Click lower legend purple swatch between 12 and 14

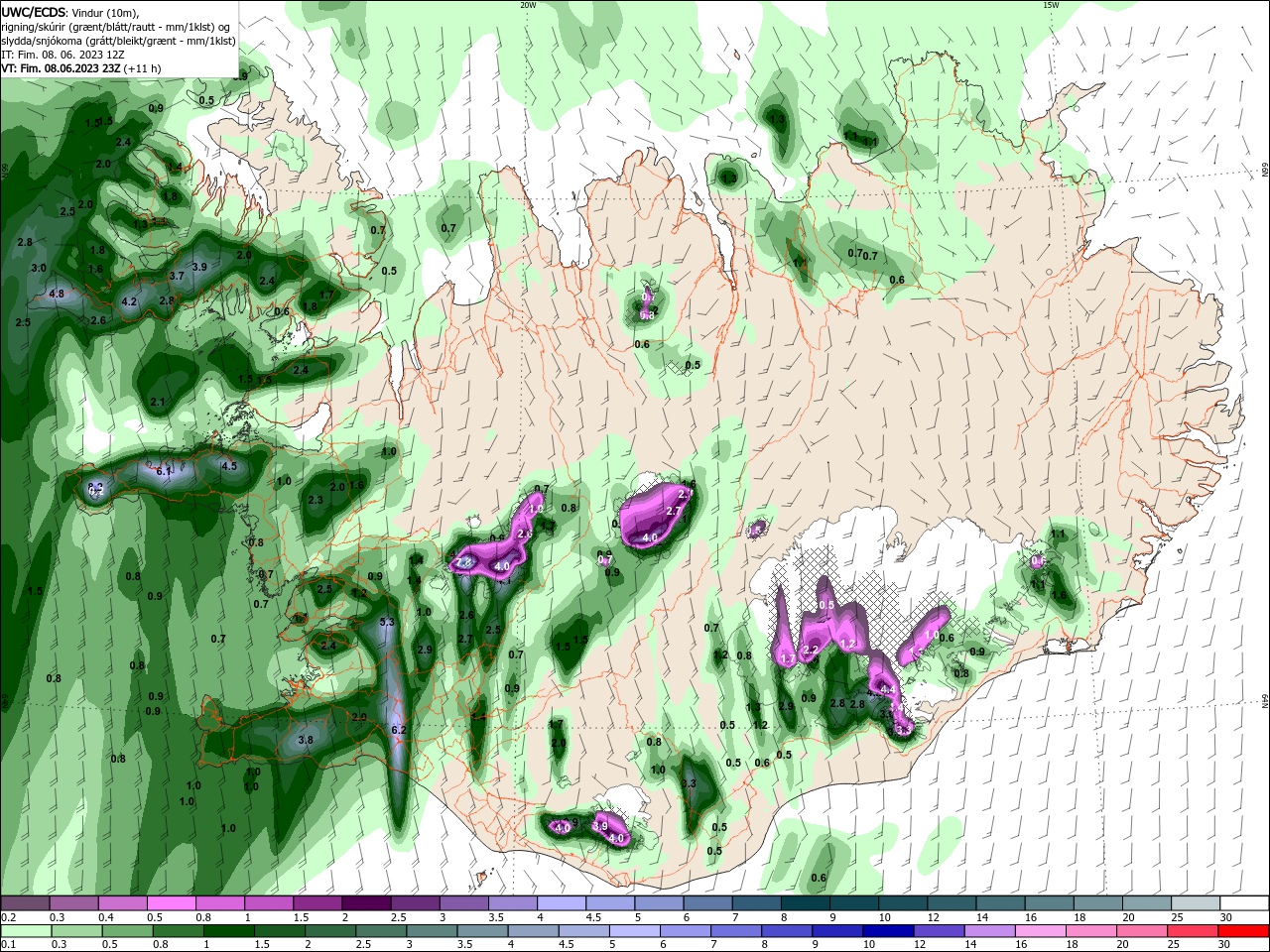coord(938,931)
